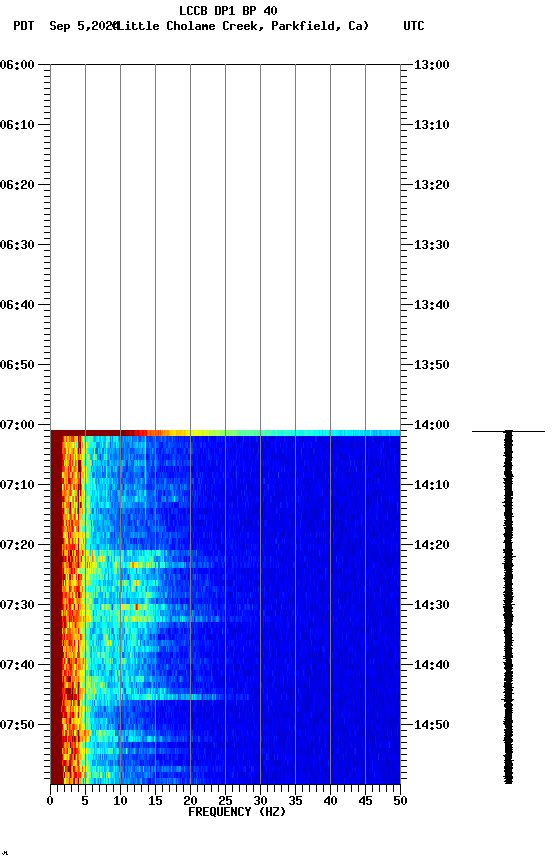
Task: Click the 13:20 UTC time label
Action: coord(432,185)
